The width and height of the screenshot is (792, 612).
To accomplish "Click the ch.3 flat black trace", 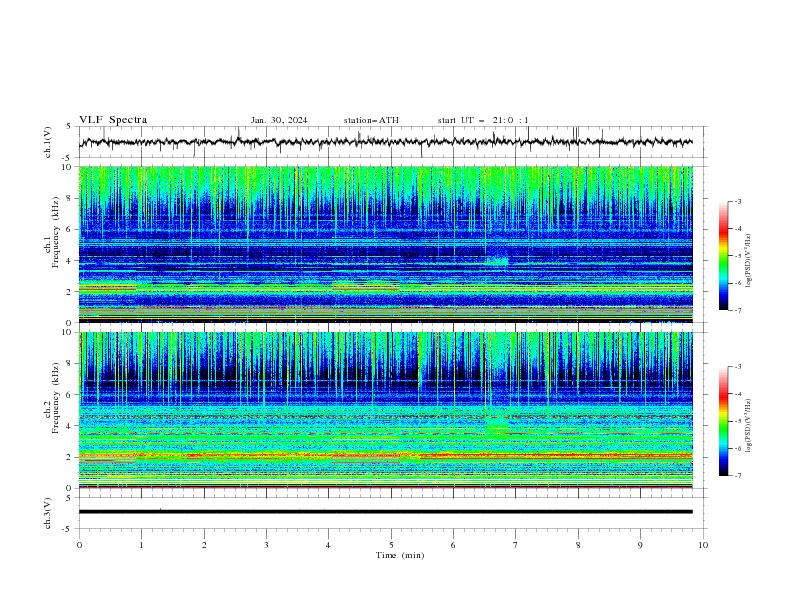I will point(386,512).
